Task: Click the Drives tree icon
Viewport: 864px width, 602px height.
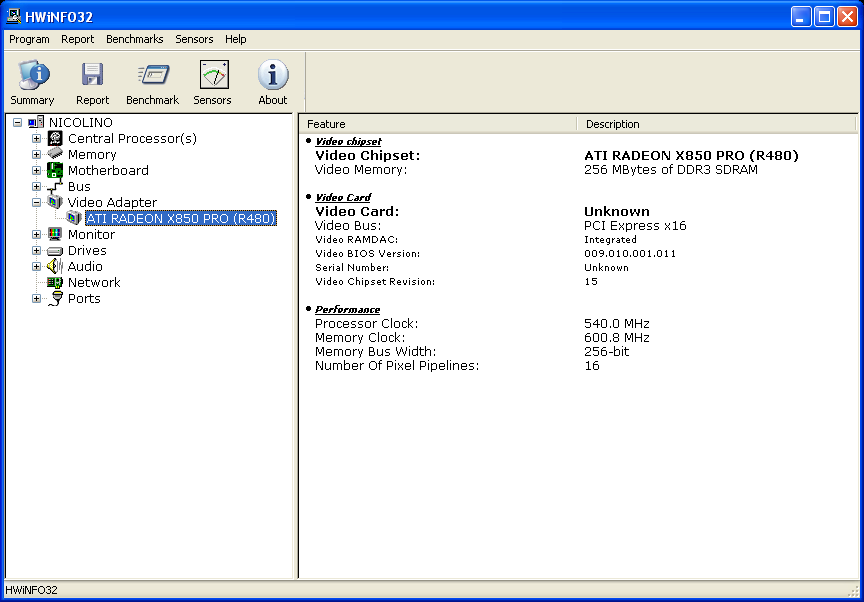Action: coord(55,251)
